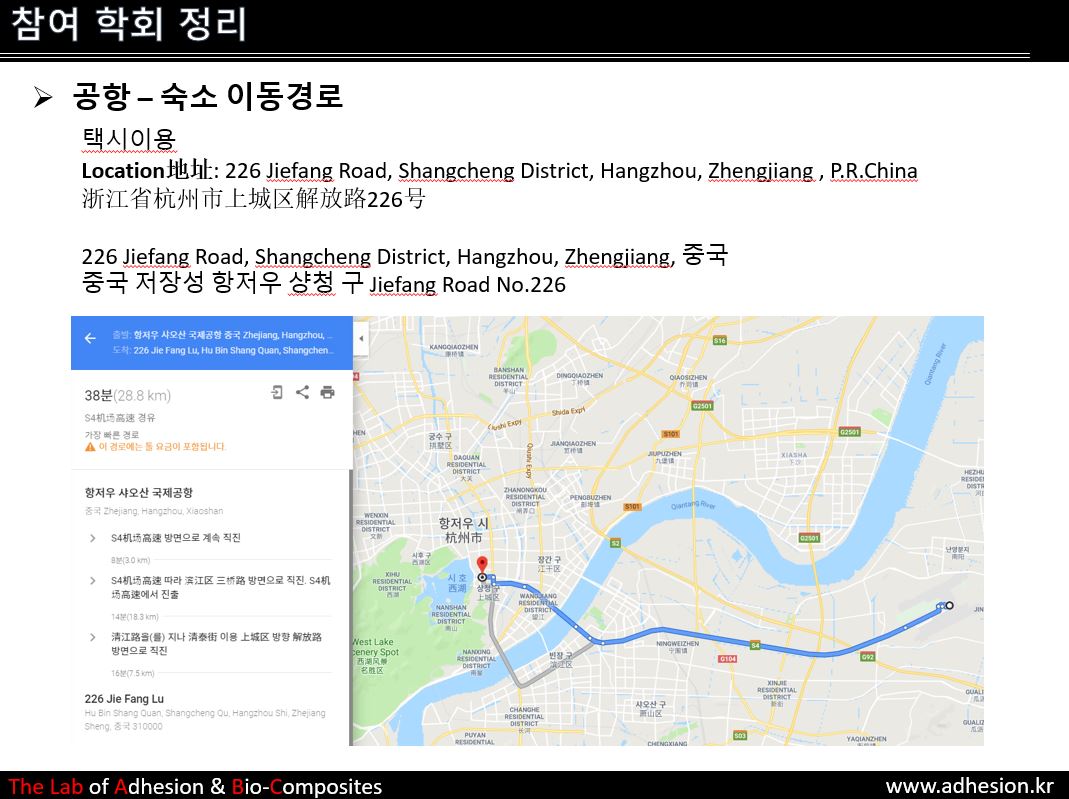This screenshot has height=799, width=1069.
Task: Click the 'S4机场高速 경유' route description
Action: [x=120, y=418]
